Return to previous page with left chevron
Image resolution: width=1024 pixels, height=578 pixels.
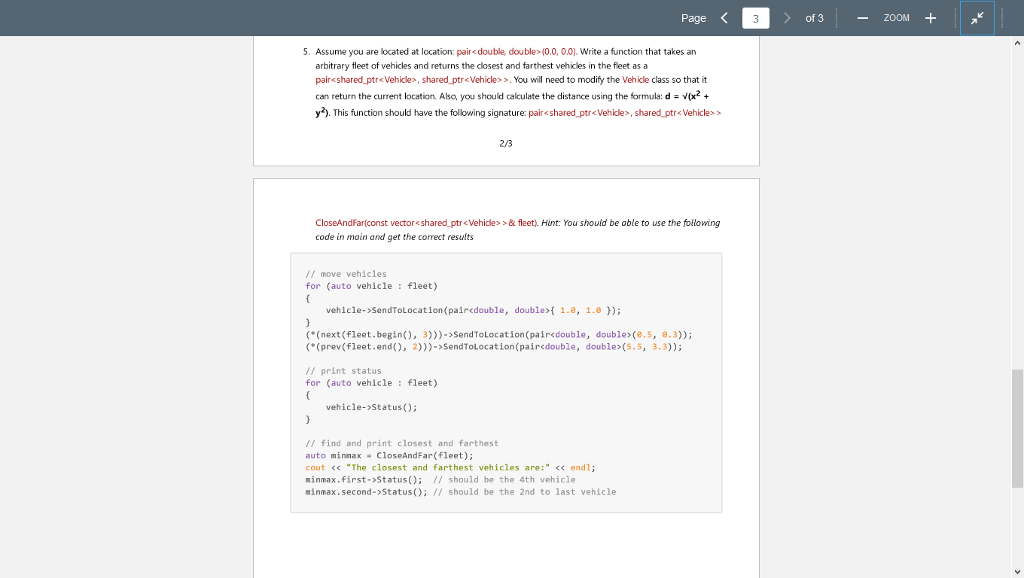724,18
